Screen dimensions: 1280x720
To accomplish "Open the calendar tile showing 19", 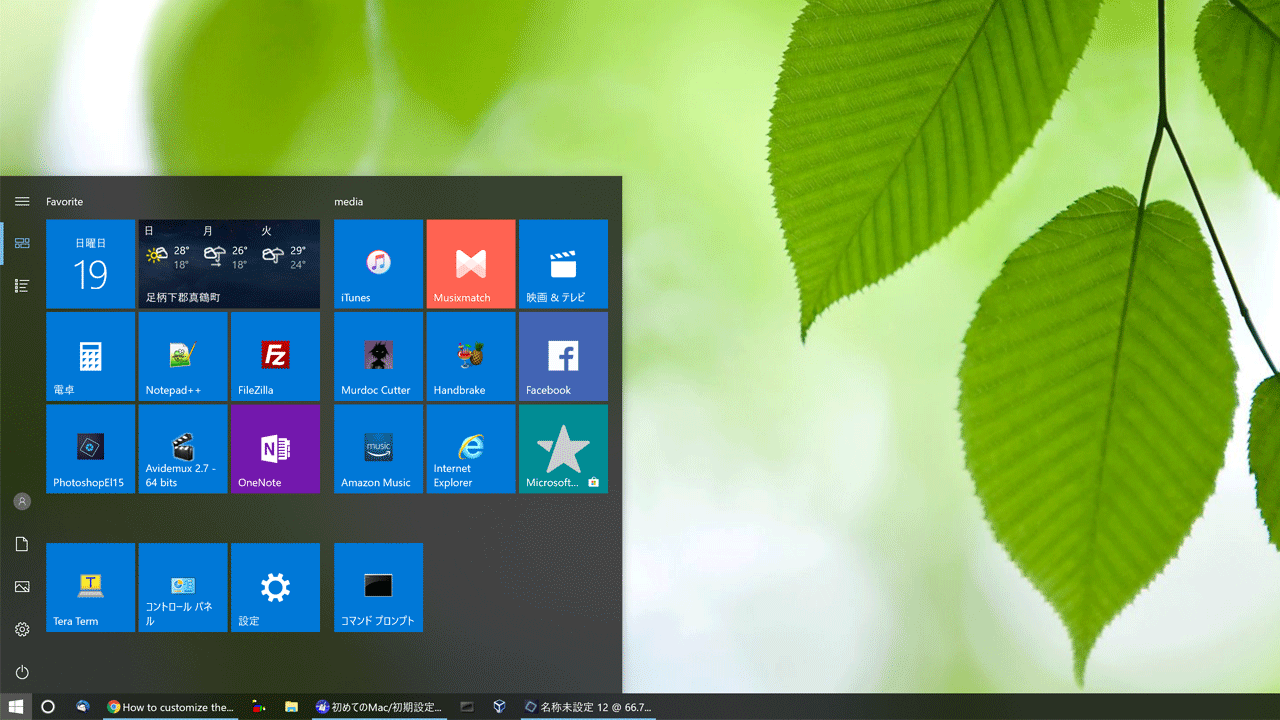I will [90, 264].
